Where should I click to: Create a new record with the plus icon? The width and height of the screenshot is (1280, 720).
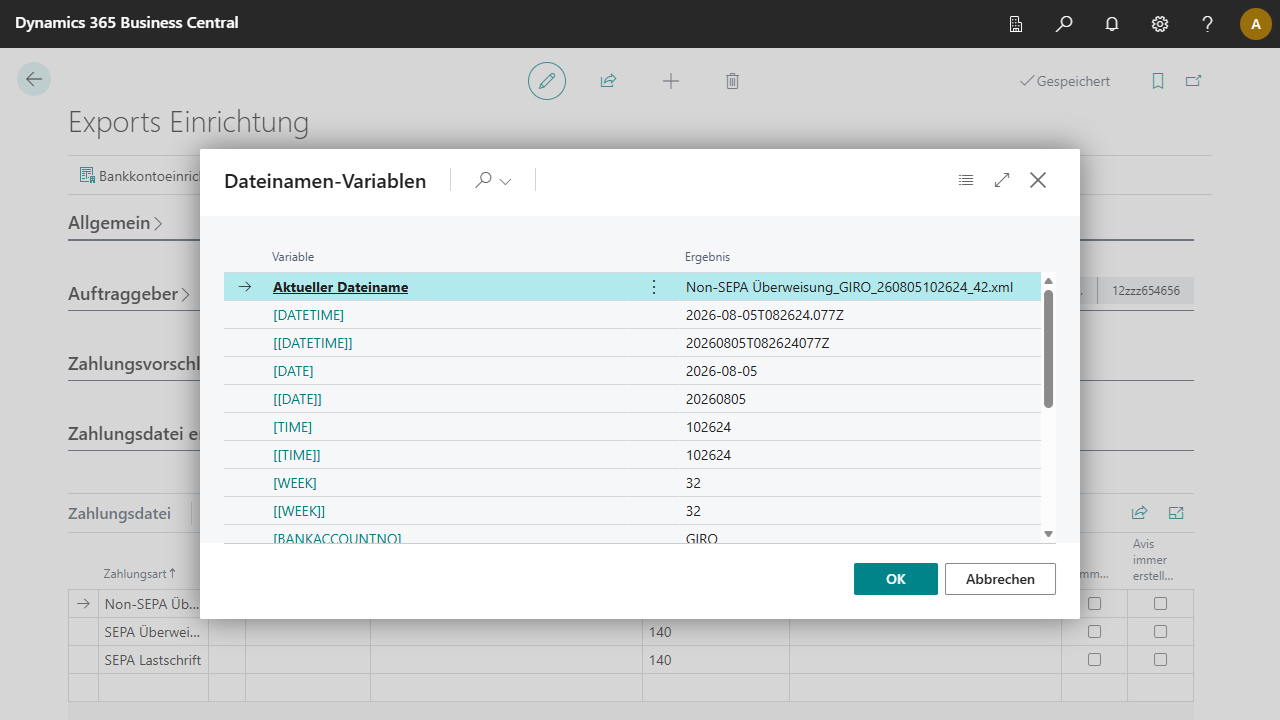point(671,81)
